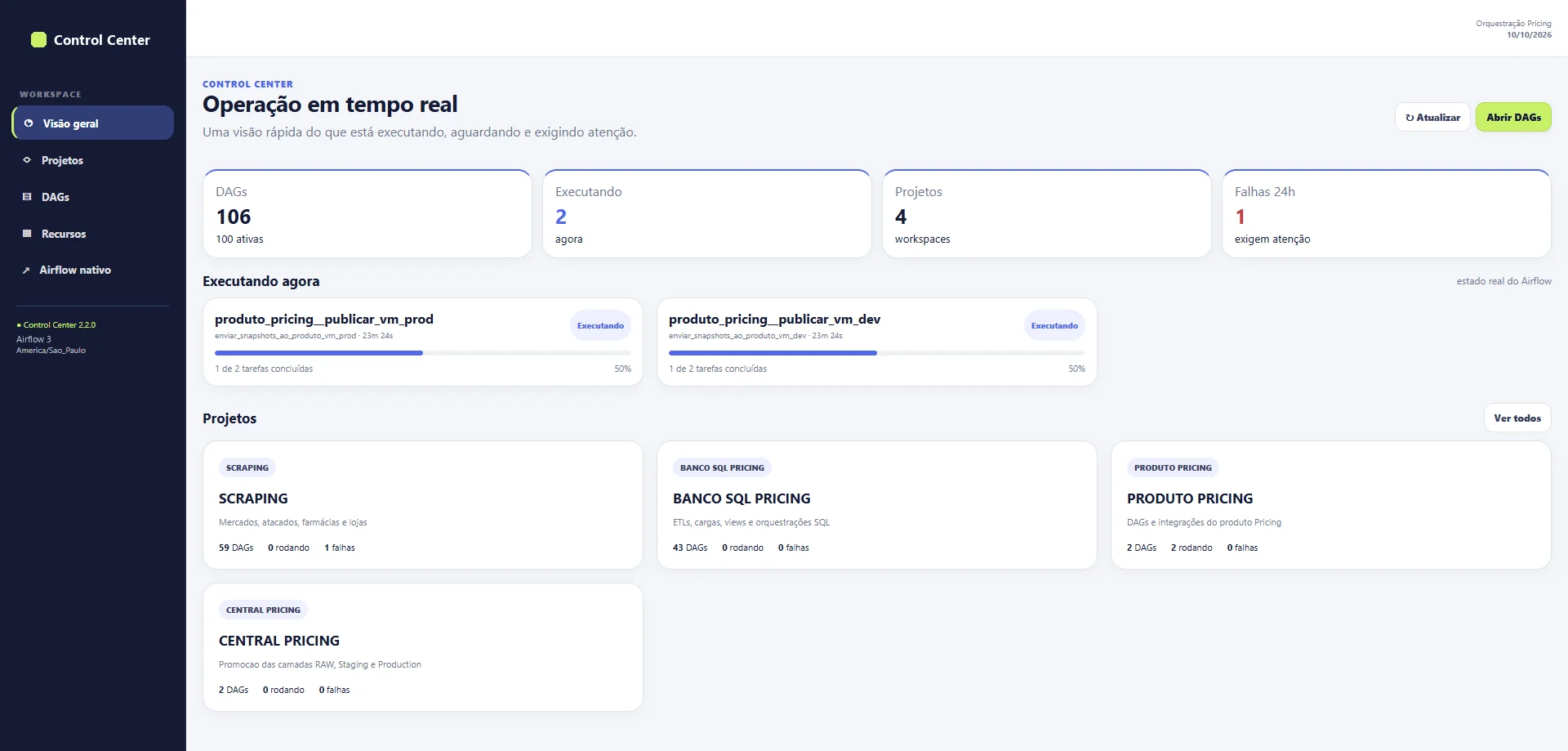Open the PRODUTO PRICING project heading
Screen dimensions: 1568x751
pyautogui.click(x=1190, y=498)
